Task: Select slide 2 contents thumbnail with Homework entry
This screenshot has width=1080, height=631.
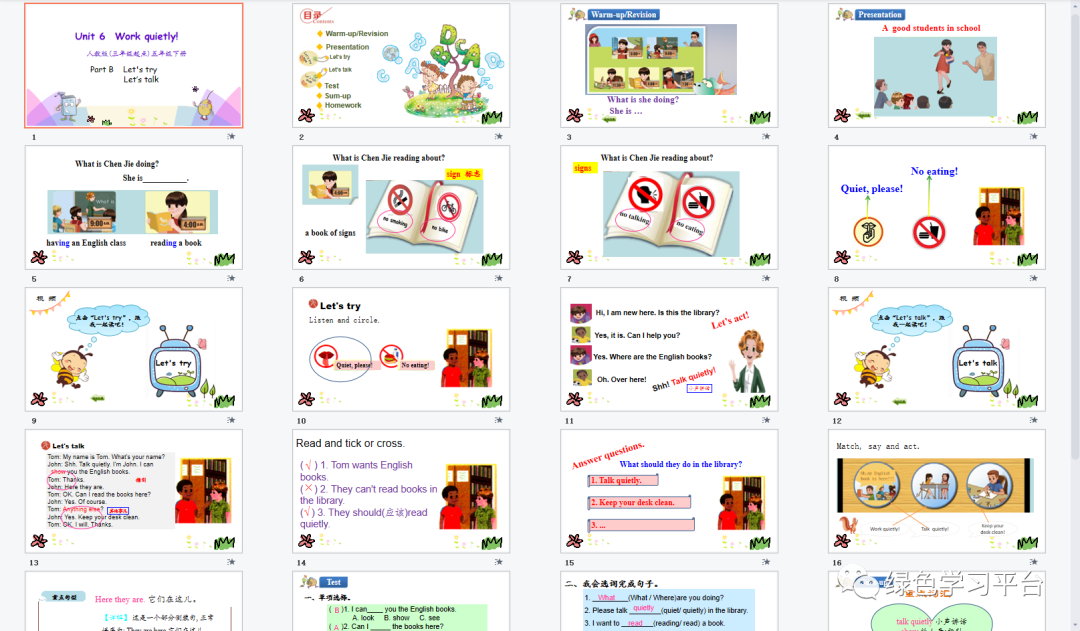Action: (x=401, y=65)
